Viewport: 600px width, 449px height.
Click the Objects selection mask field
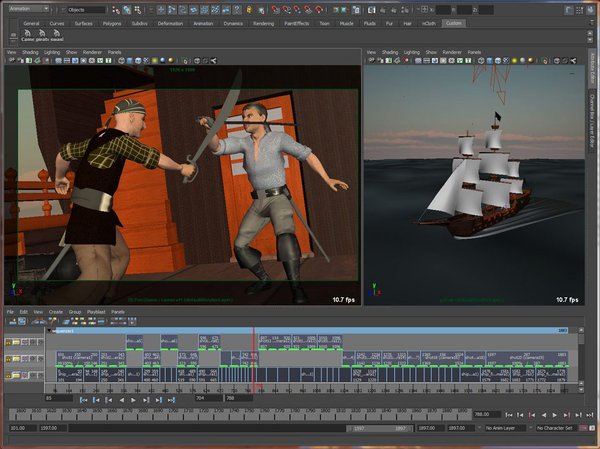86,10
